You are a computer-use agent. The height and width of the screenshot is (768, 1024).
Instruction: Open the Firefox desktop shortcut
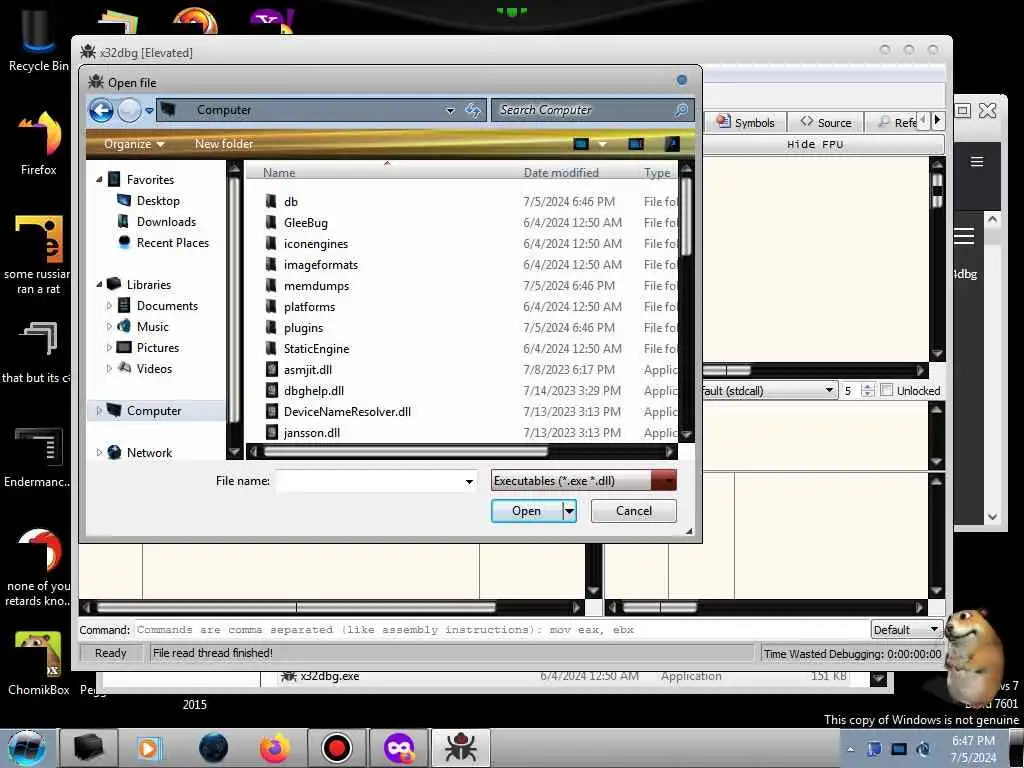click(39, 142)
